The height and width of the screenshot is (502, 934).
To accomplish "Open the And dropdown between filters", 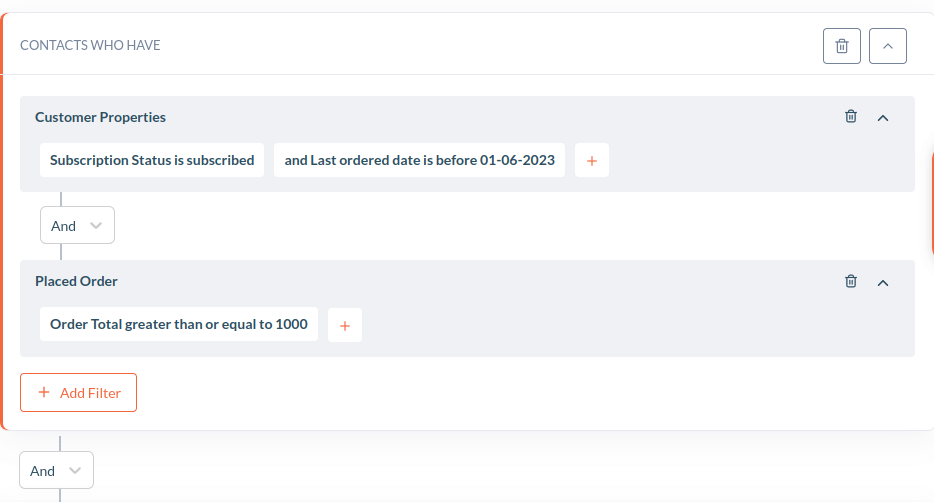I will (77, 225).
